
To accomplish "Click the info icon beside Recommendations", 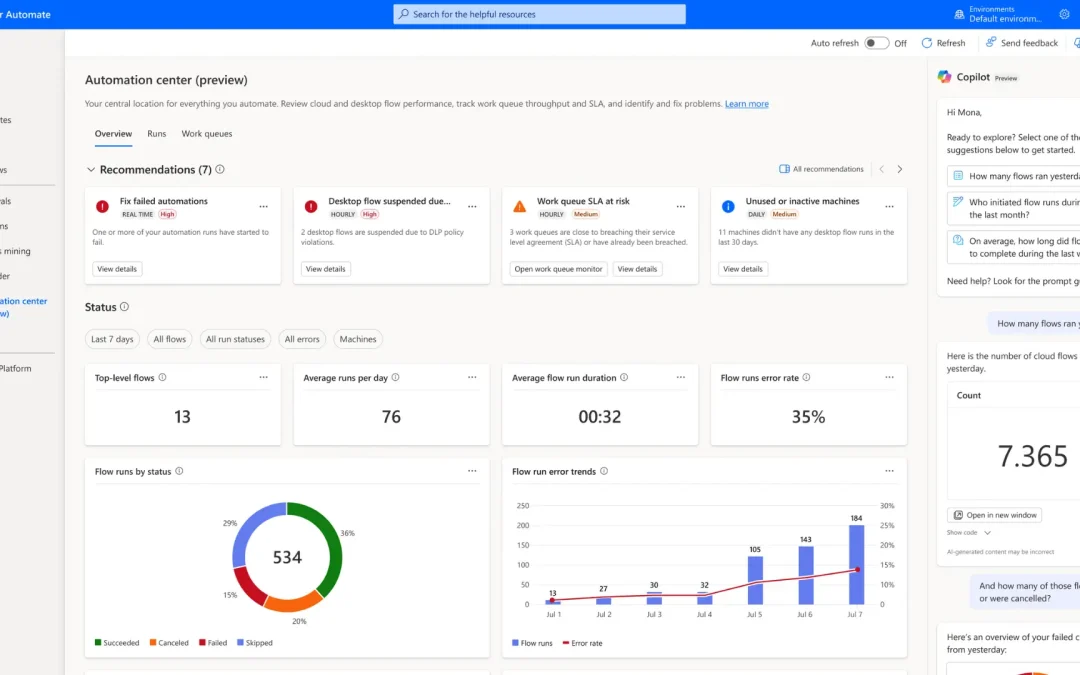I will [x=220, y=169].
